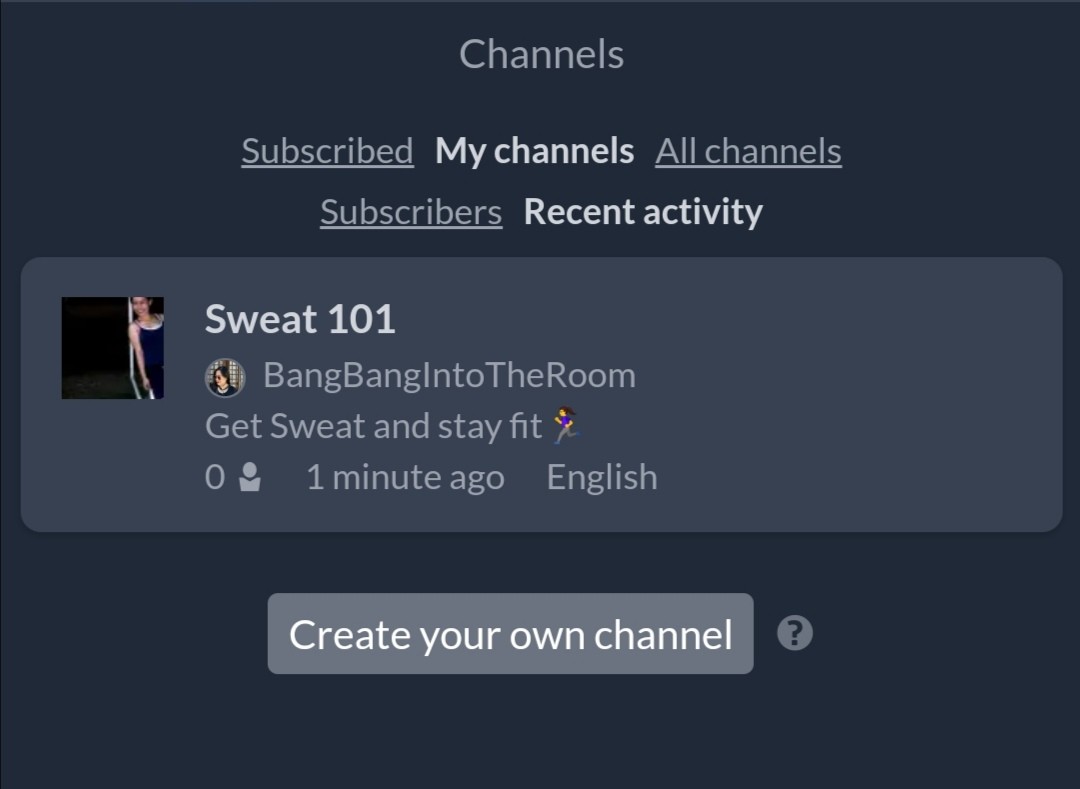Click the Create your own channel button
This screenshot has height=789, width=1080.
click(510, 633)
